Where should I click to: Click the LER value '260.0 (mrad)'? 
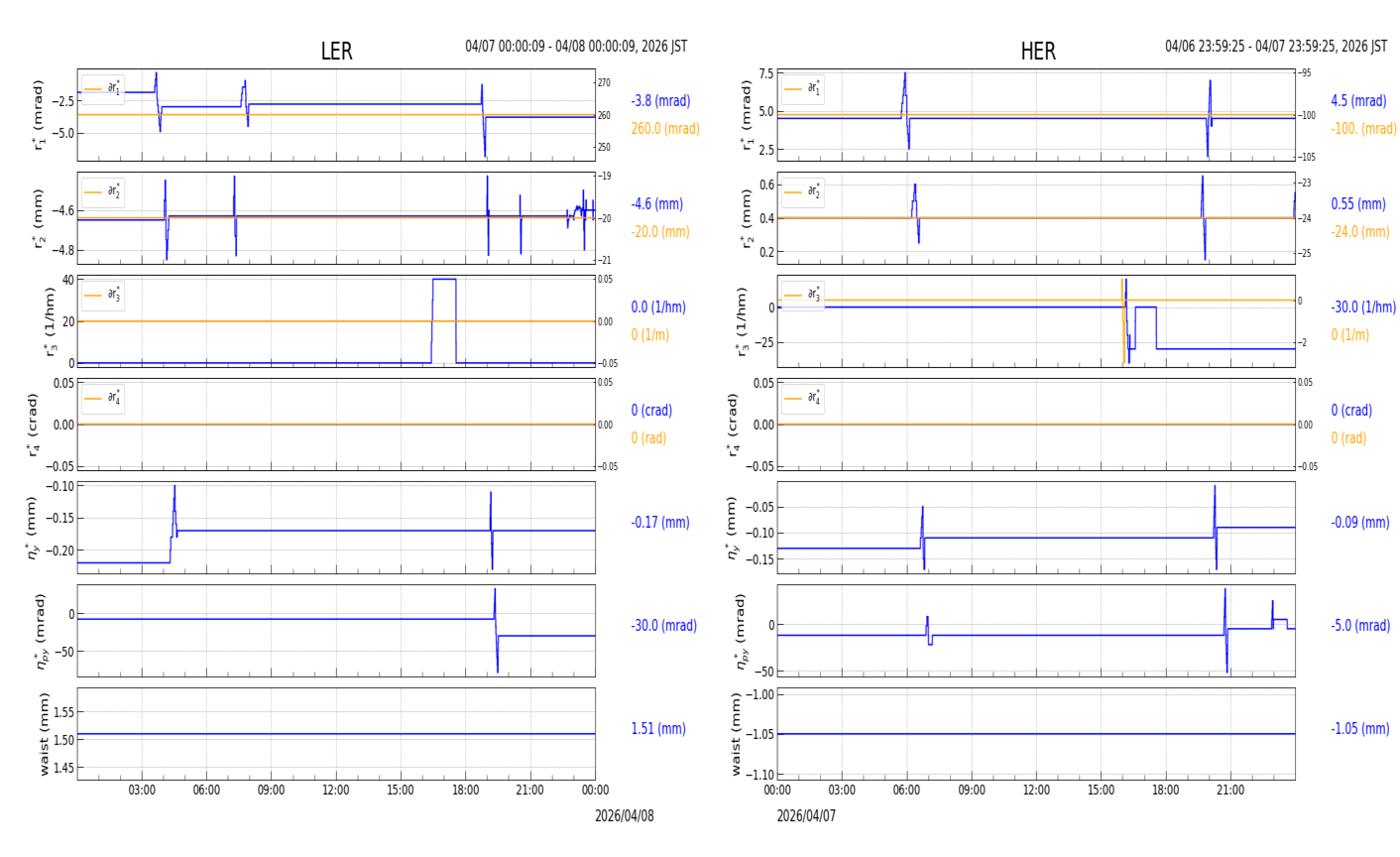point(665,129)
